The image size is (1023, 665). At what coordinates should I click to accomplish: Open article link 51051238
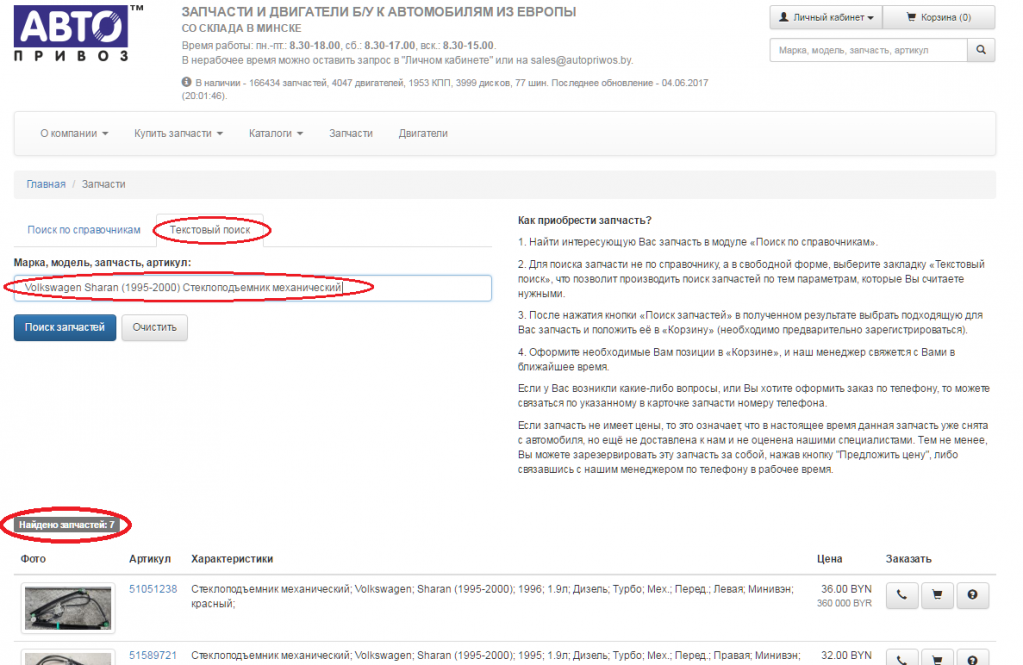tap(153, 589)
